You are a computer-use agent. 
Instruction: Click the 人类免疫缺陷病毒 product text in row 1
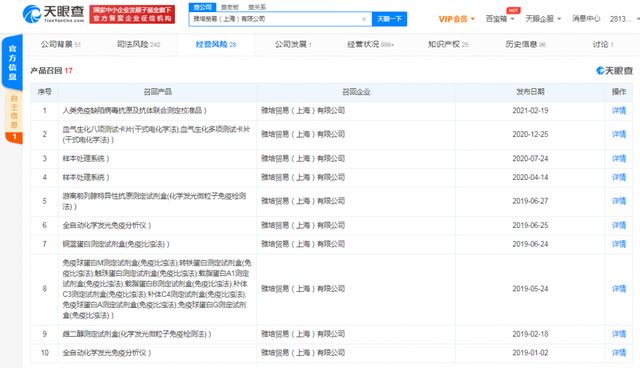click(134, 111)
